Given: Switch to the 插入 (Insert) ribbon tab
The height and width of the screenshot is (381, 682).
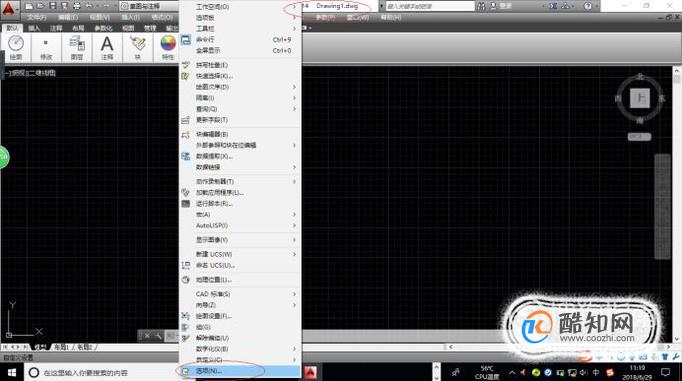Looking at the screenshot, I should (34, 28).
